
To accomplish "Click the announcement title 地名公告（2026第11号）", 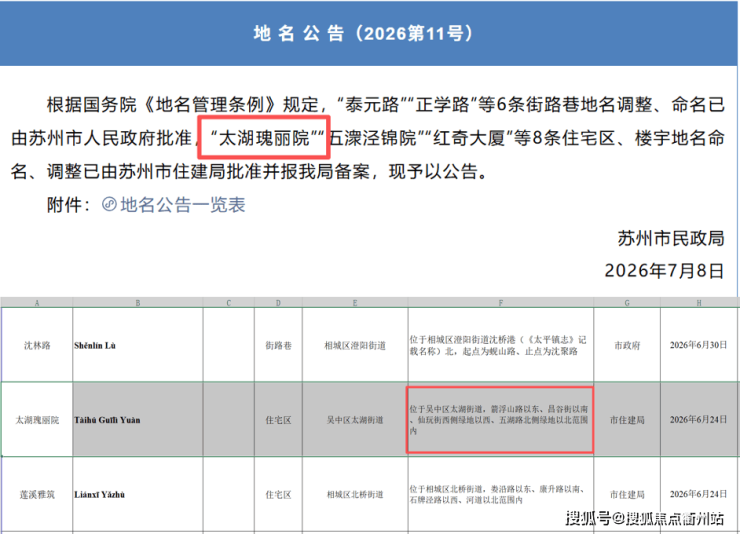I will [x=363, y=33].
